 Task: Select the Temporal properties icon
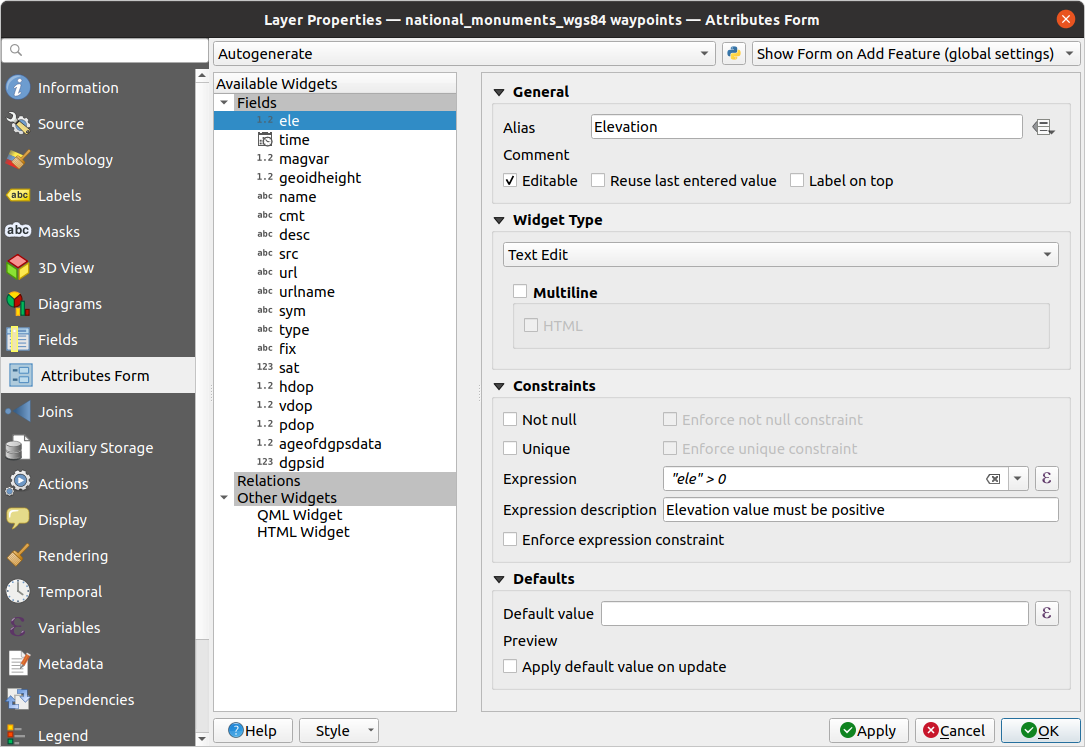[x=21, y=591]
